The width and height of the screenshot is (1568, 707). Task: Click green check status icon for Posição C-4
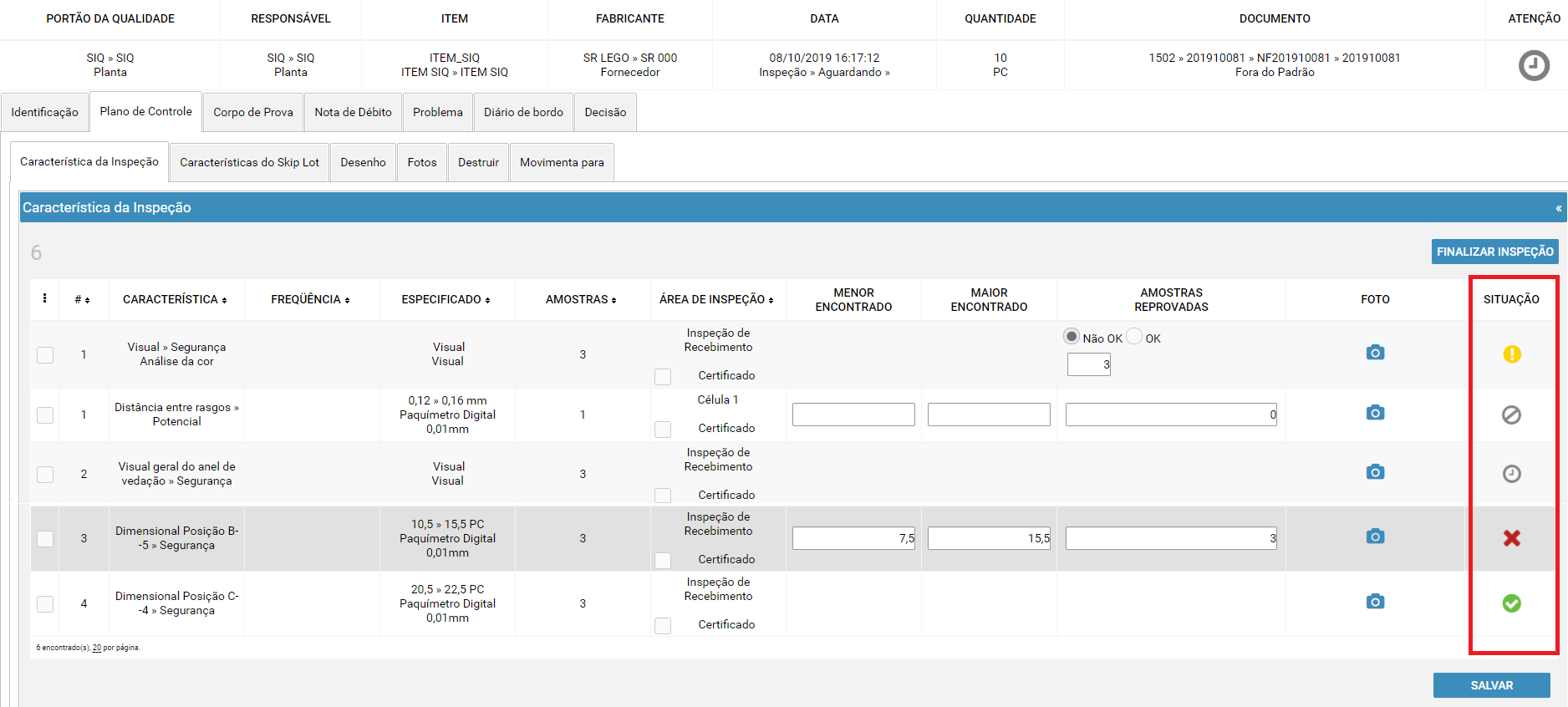tap(1511, 603)
